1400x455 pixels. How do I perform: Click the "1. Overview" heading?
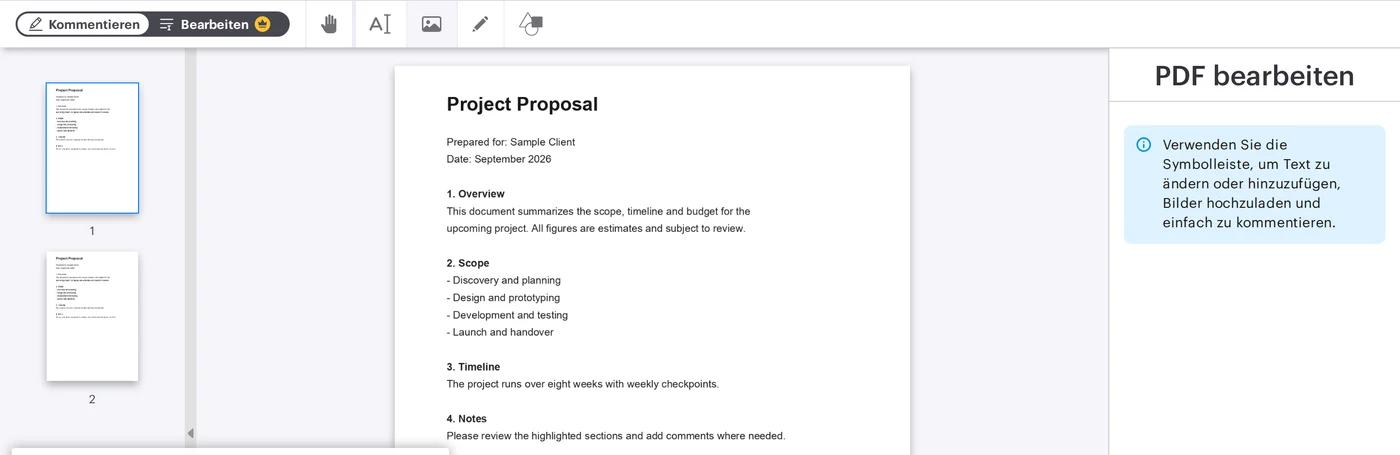point(476,194)
